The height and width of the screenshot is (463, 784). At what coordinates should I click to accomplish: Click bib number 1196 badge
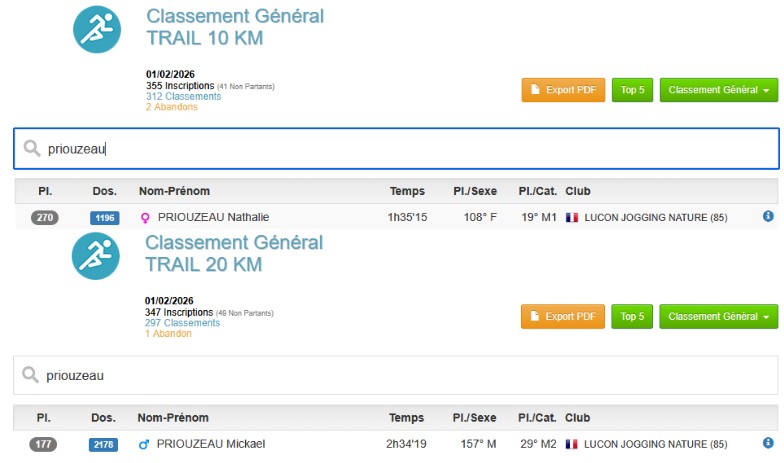pyautogui.click(x=104, y=217)
